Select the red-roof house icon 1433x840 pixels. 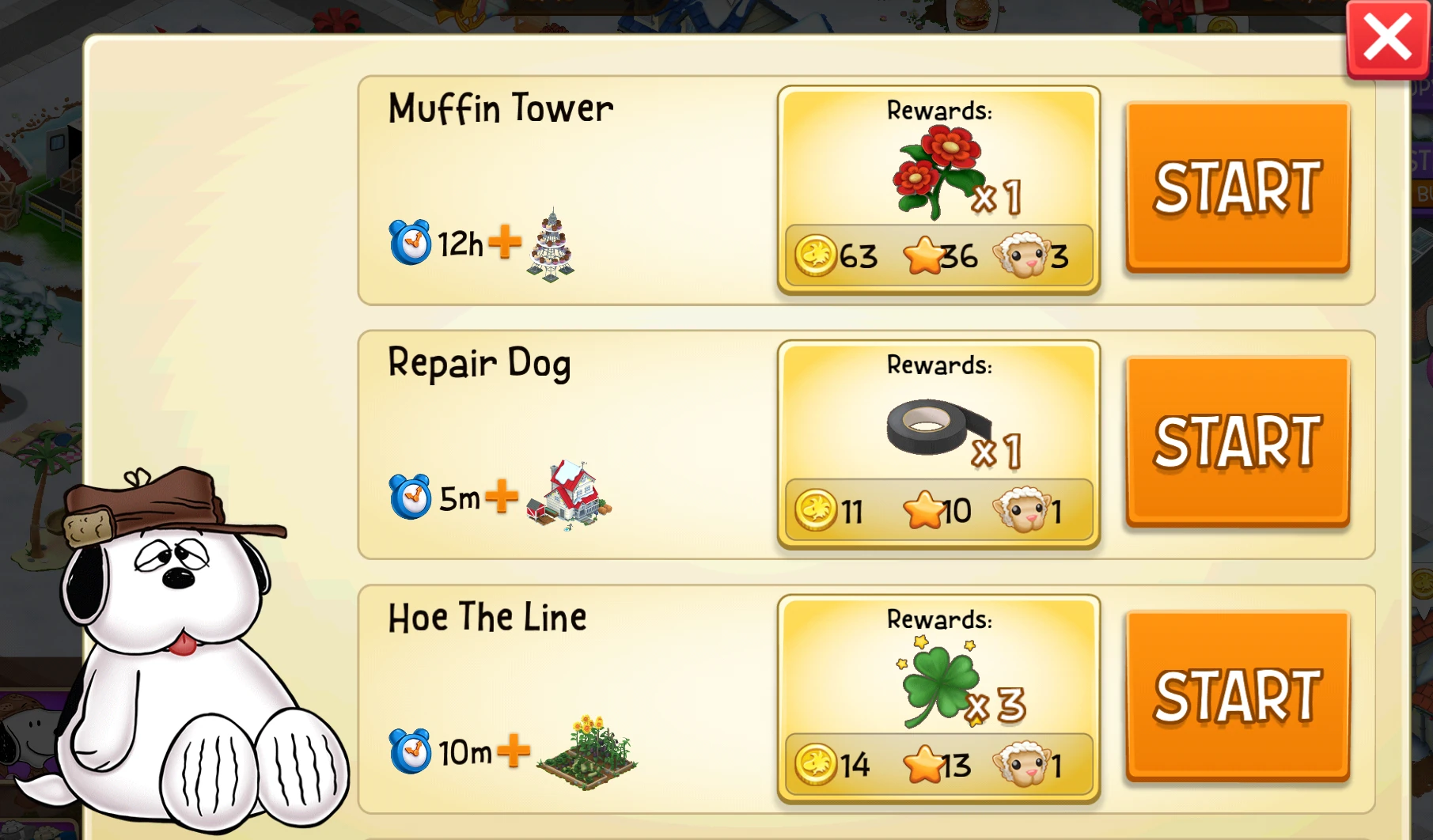tap(570, 495)
